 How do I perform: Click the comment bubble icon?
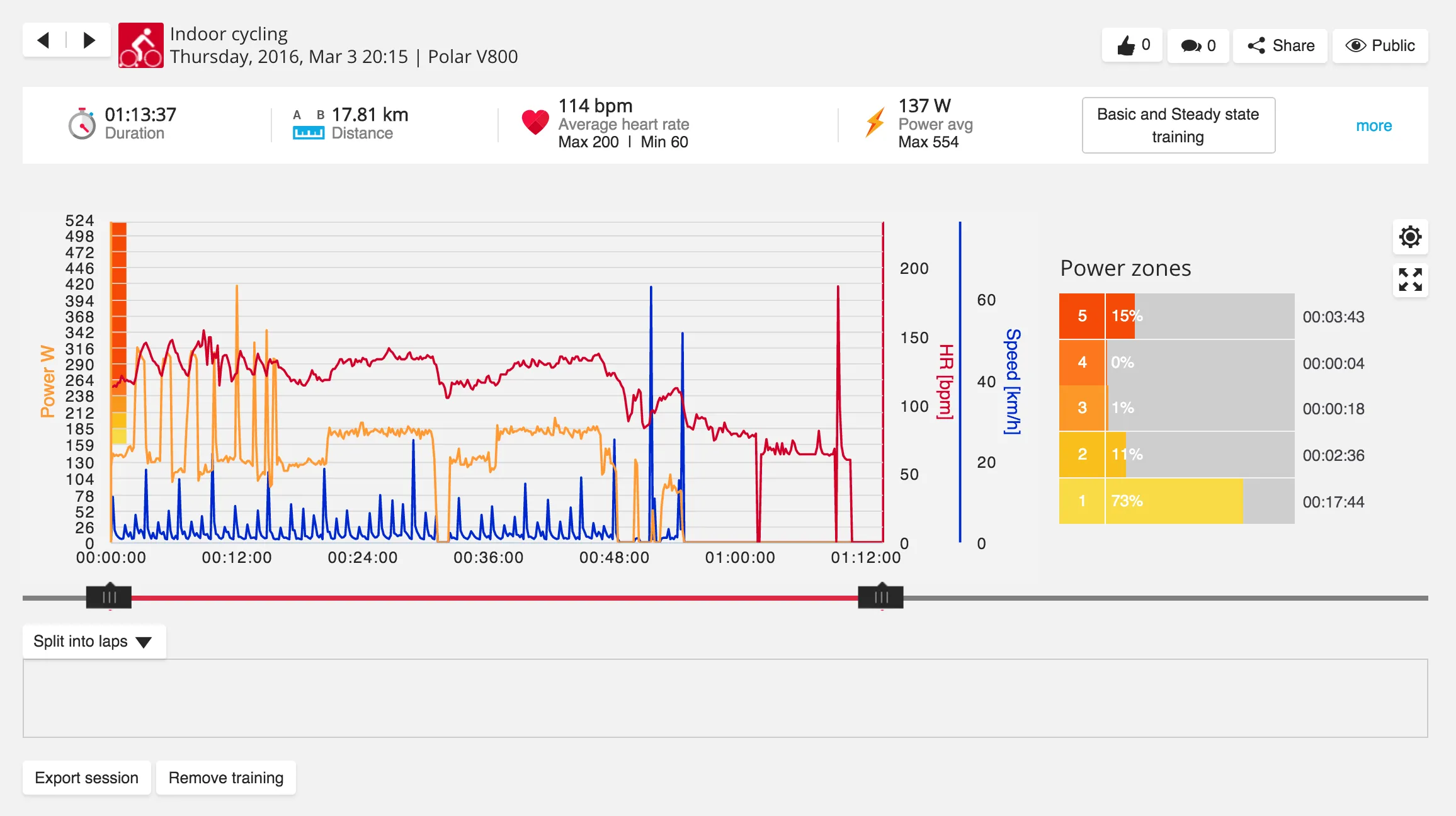point(1191,45)
